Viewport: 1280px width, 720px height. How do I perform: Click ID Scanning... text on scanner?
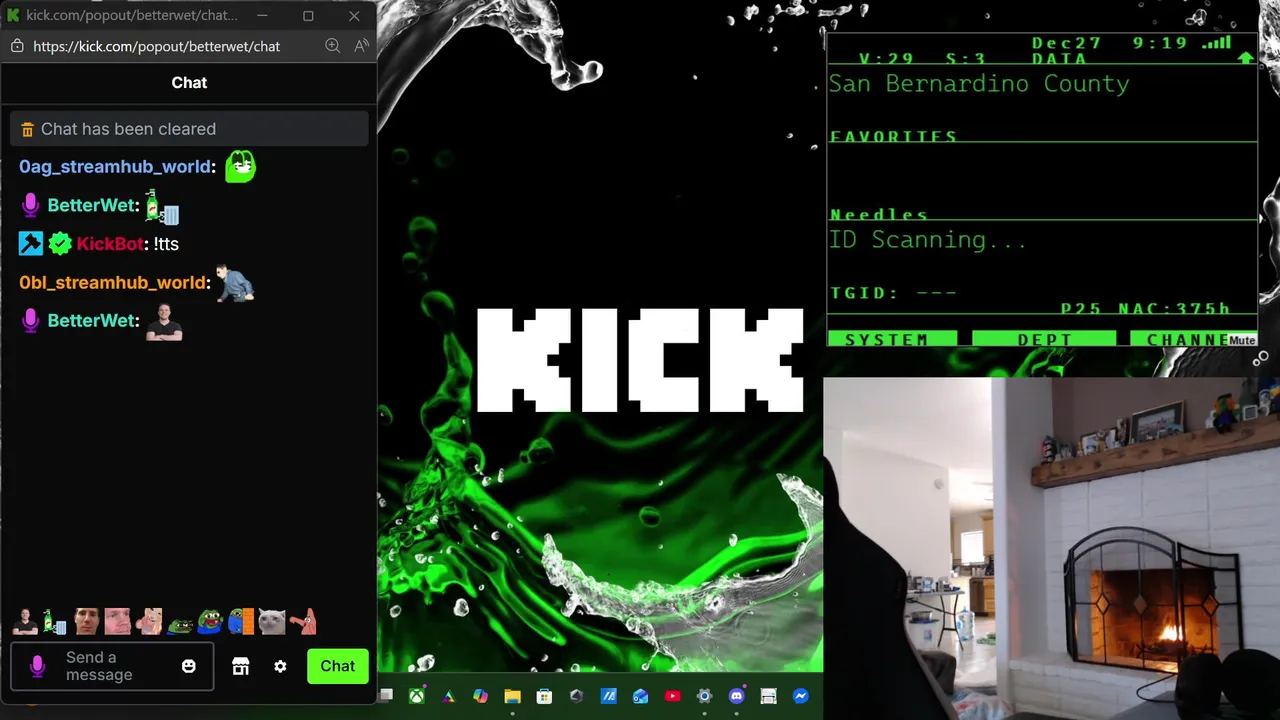click(927, 240)
